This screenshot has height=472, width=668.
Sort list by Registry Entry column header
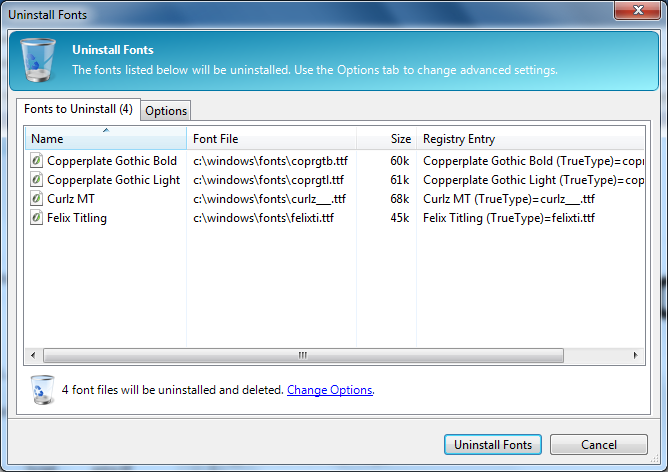(530, 139)
